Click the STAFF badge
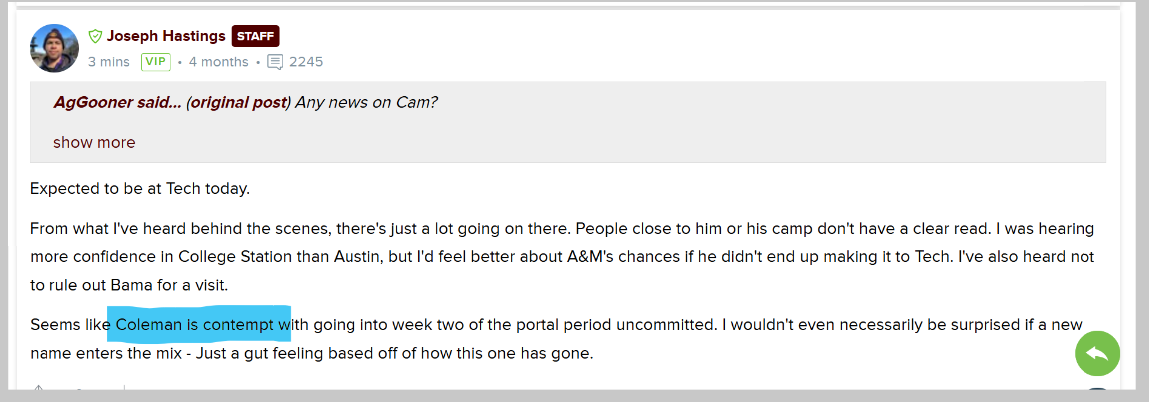 tap(255, 37)
